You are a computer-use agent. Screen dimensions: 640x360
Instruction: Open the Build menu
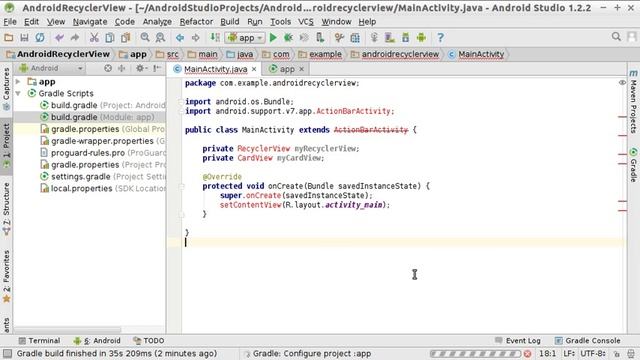[x=230, y=22]
